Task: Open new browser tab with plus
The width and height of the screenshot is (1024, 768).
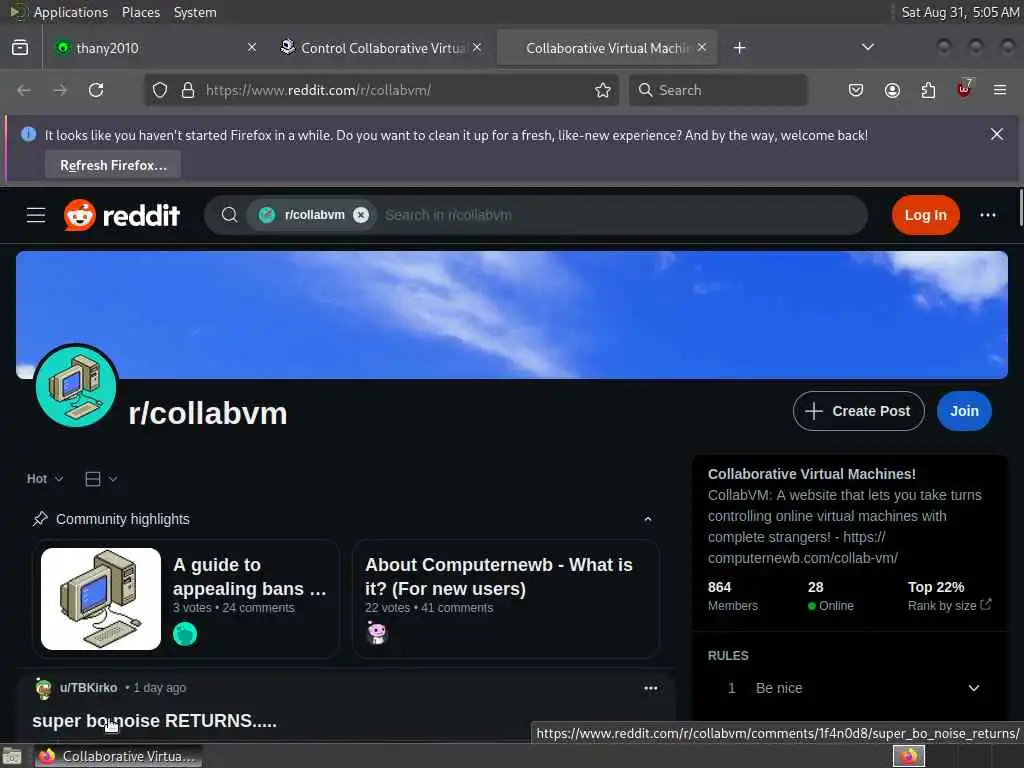Action: click(x=739, y=48)
